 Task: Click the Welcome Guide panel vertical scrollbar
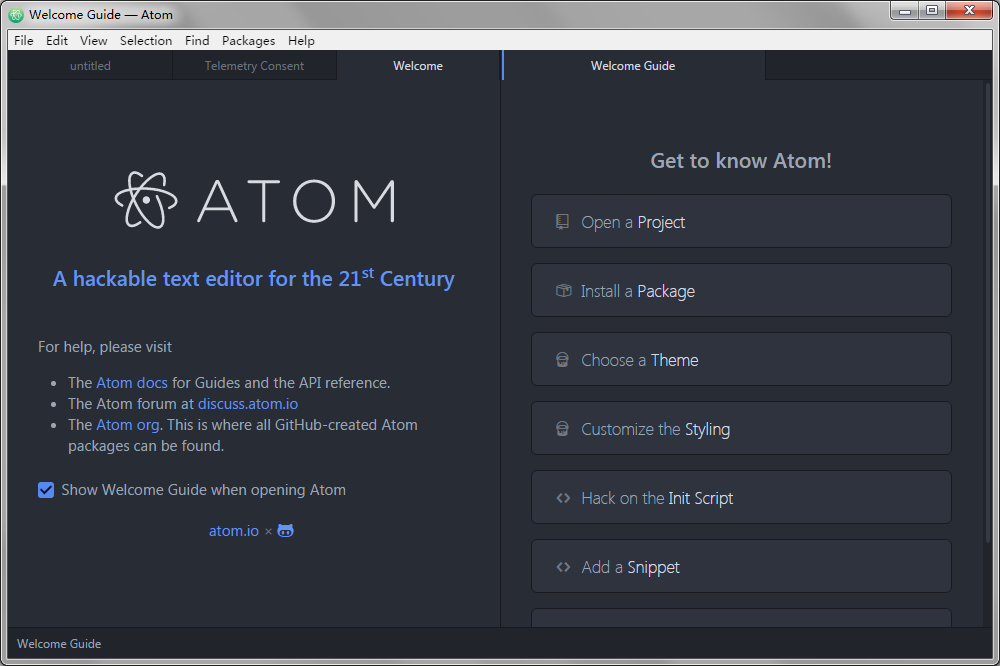pyautogui.click(x=988, y=300)
